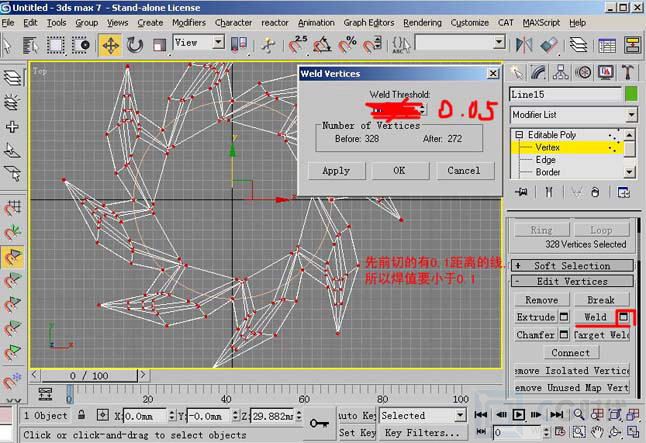Open the Customize menu

469,23
